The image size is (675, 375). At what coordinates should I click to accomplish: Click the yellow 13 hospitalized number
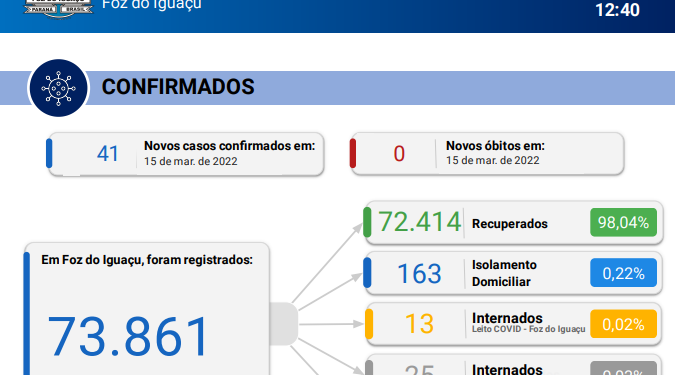pyautogui.click(x=419, y=324)
